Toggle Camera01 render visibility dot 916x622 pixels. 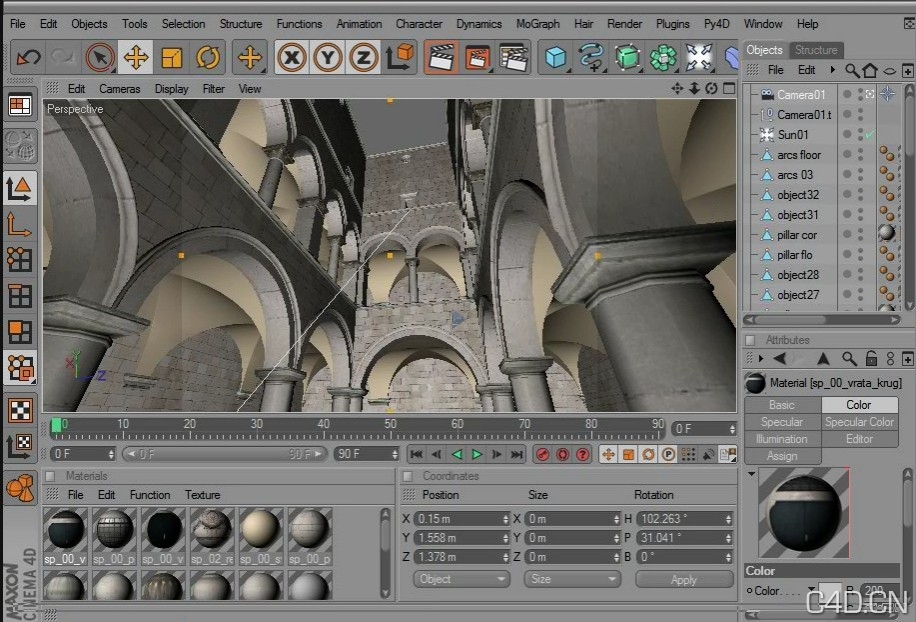(x=860, y=98)
